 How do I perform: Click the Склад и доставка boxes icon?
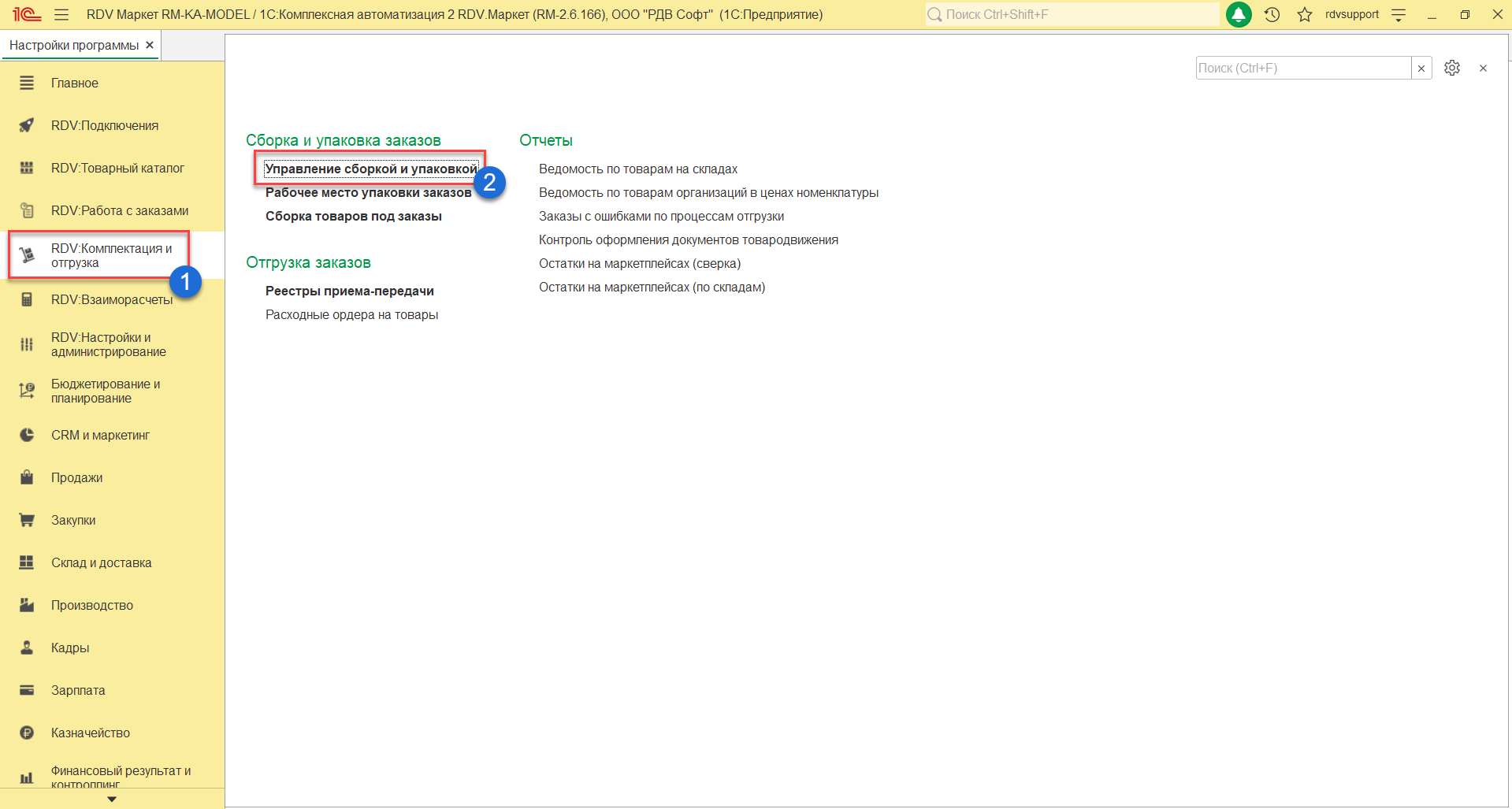(27, 562)
